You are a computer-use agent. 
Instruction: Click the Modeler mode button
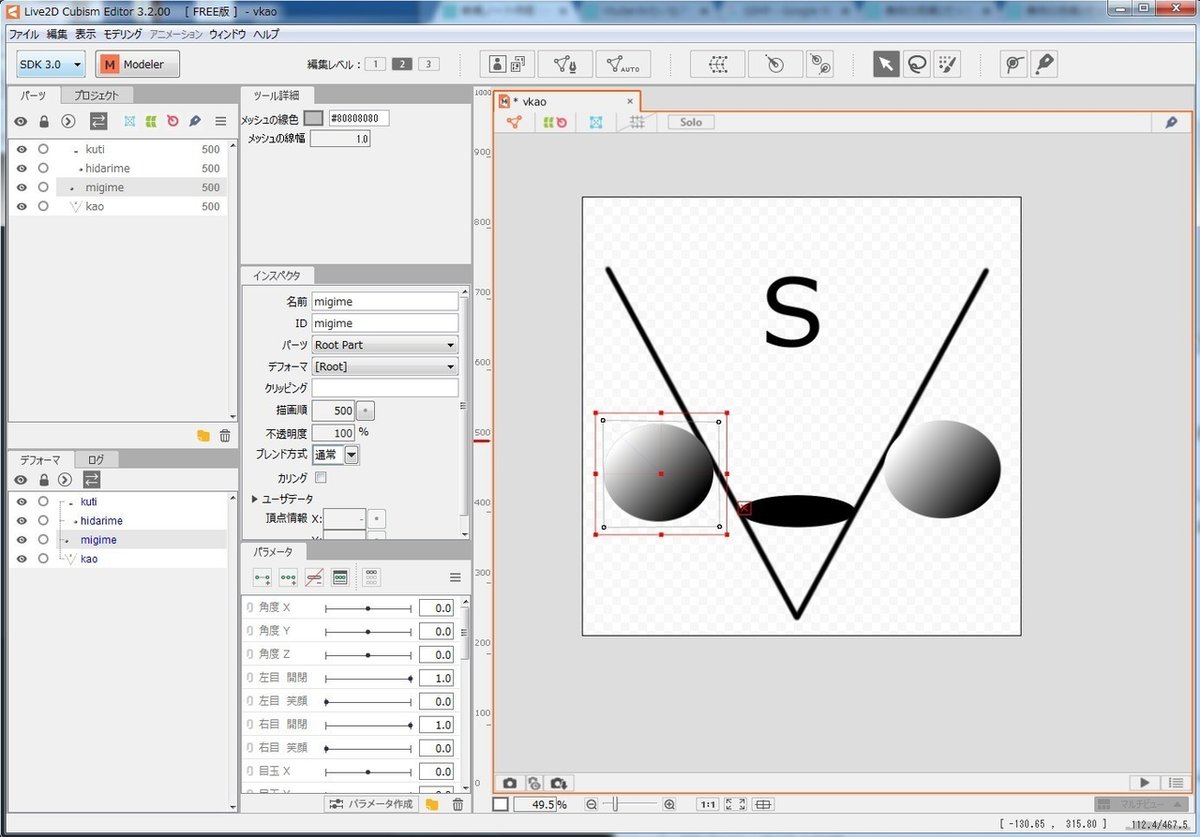(137, 64)
